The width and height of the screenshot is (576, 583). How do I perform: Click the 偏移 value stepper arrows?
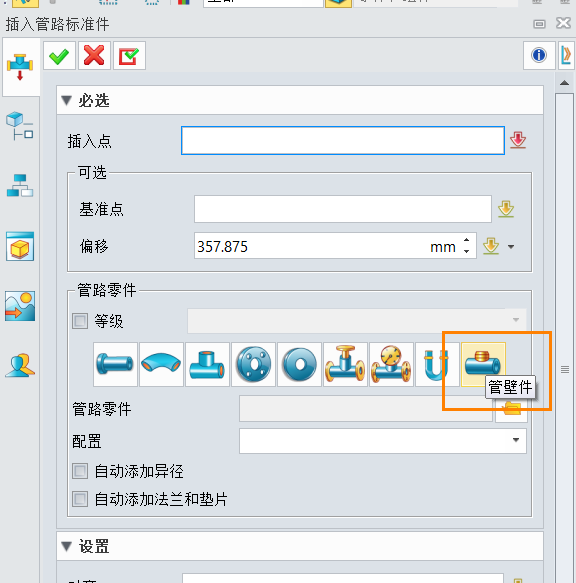(x=466, y=246)
